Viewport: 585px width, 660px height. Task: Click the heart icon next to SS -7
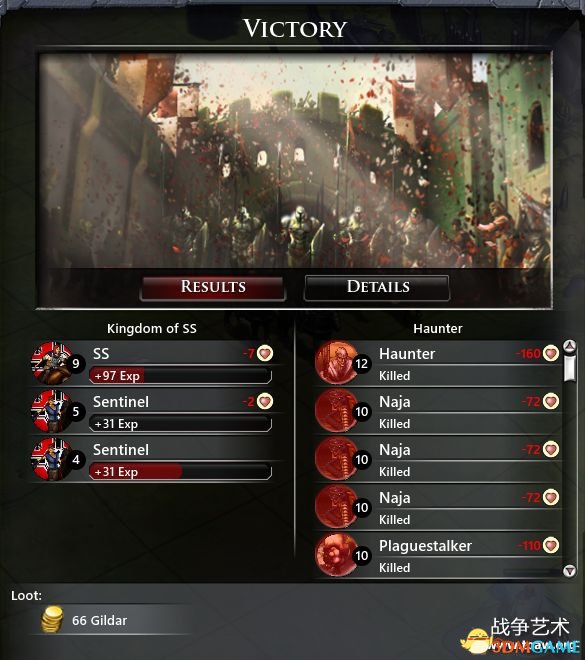coord(265,353)
